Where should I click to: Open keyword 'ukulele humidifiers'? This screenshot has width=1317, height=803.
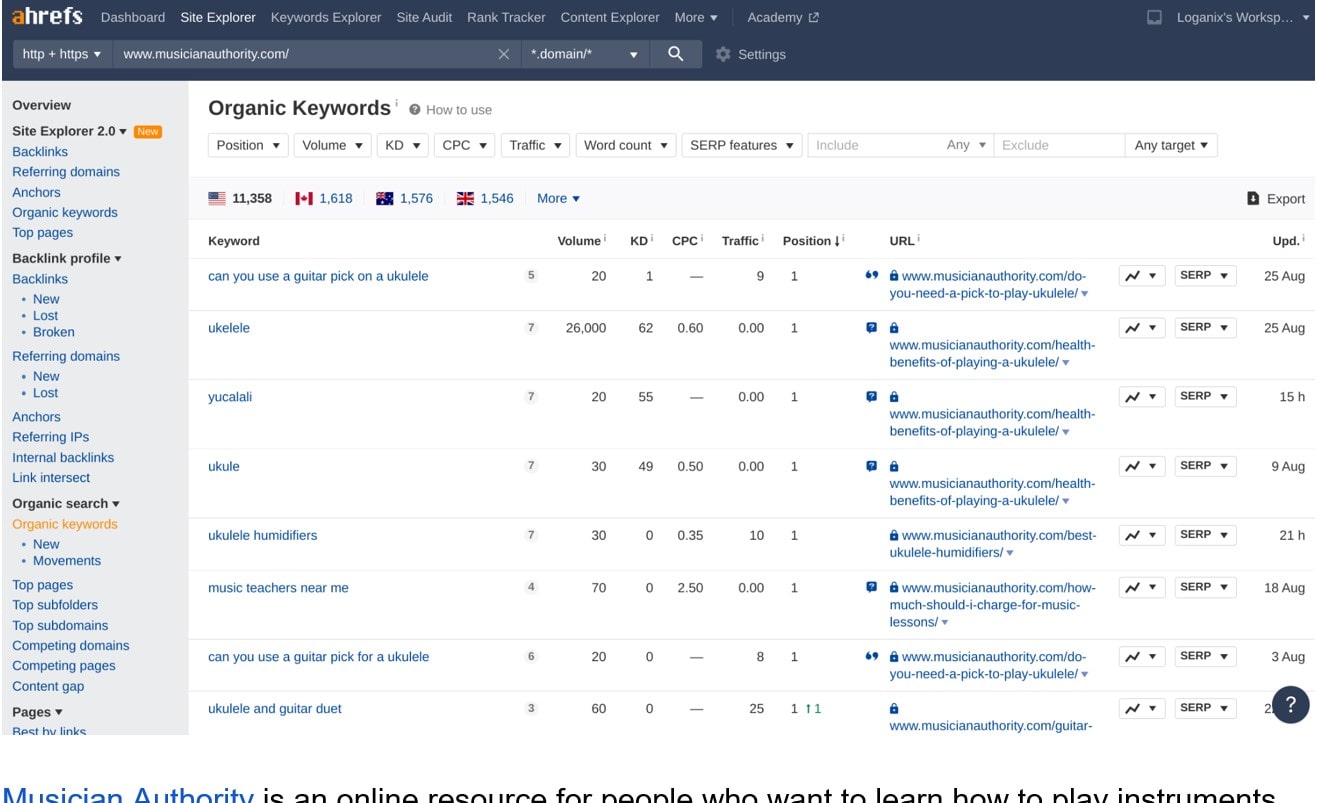[x=262, y=535]
